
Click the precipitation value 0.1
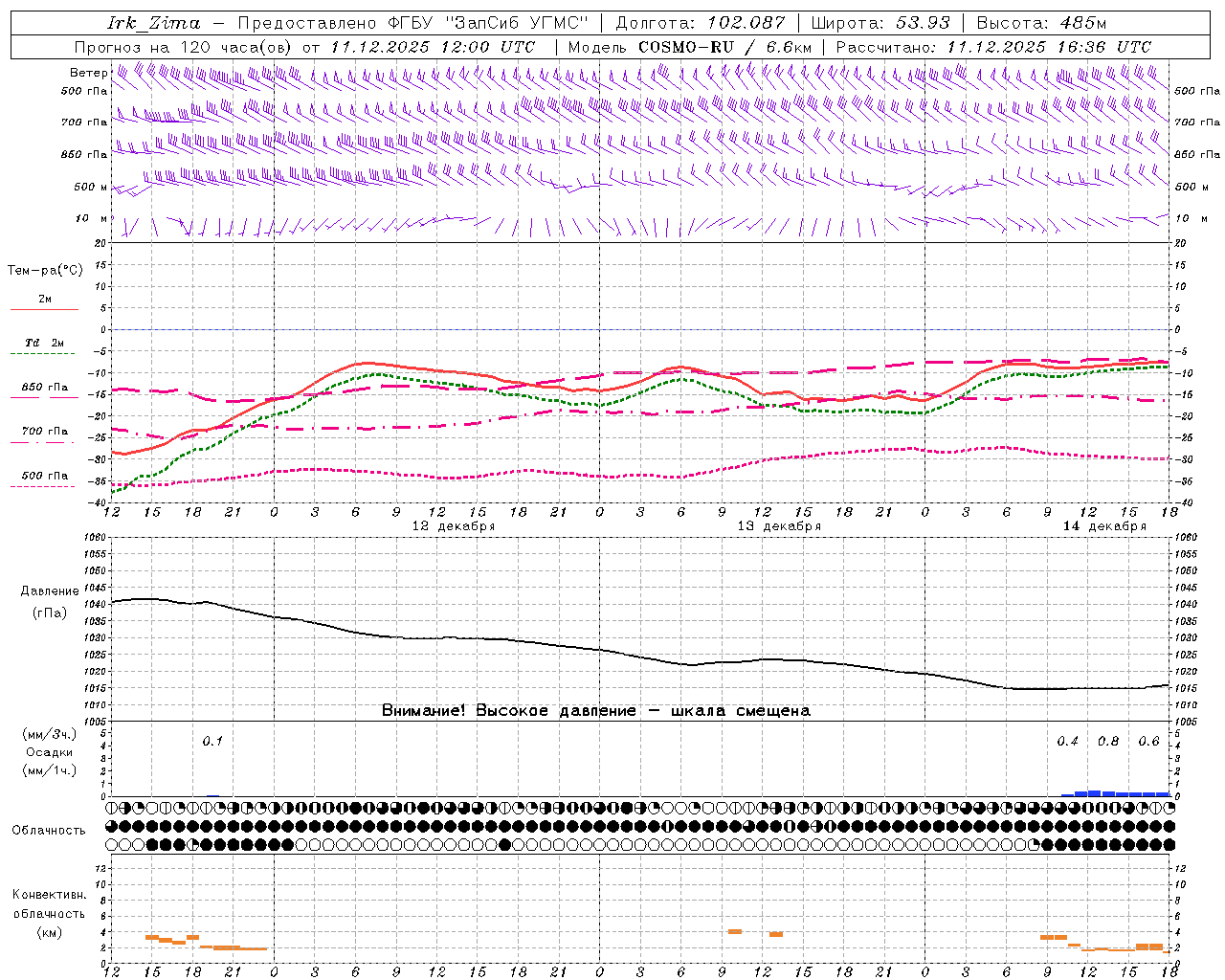tap(212, 741)
